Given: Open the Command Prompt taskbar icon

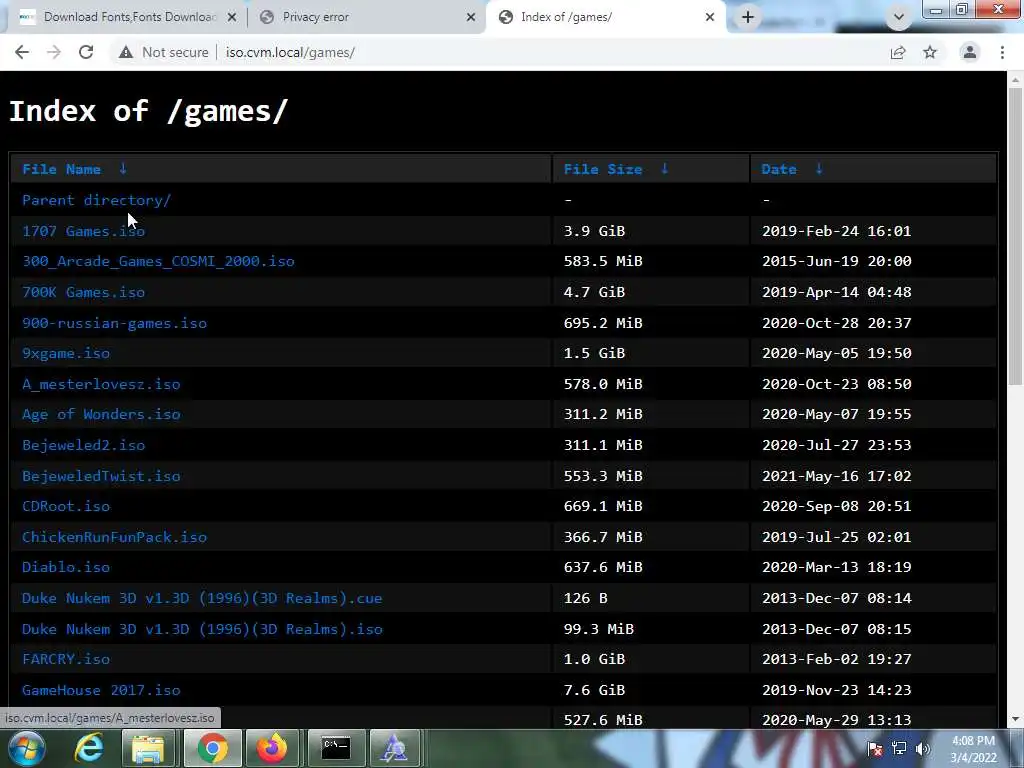Looking at the screenshot, I should 336,748.
